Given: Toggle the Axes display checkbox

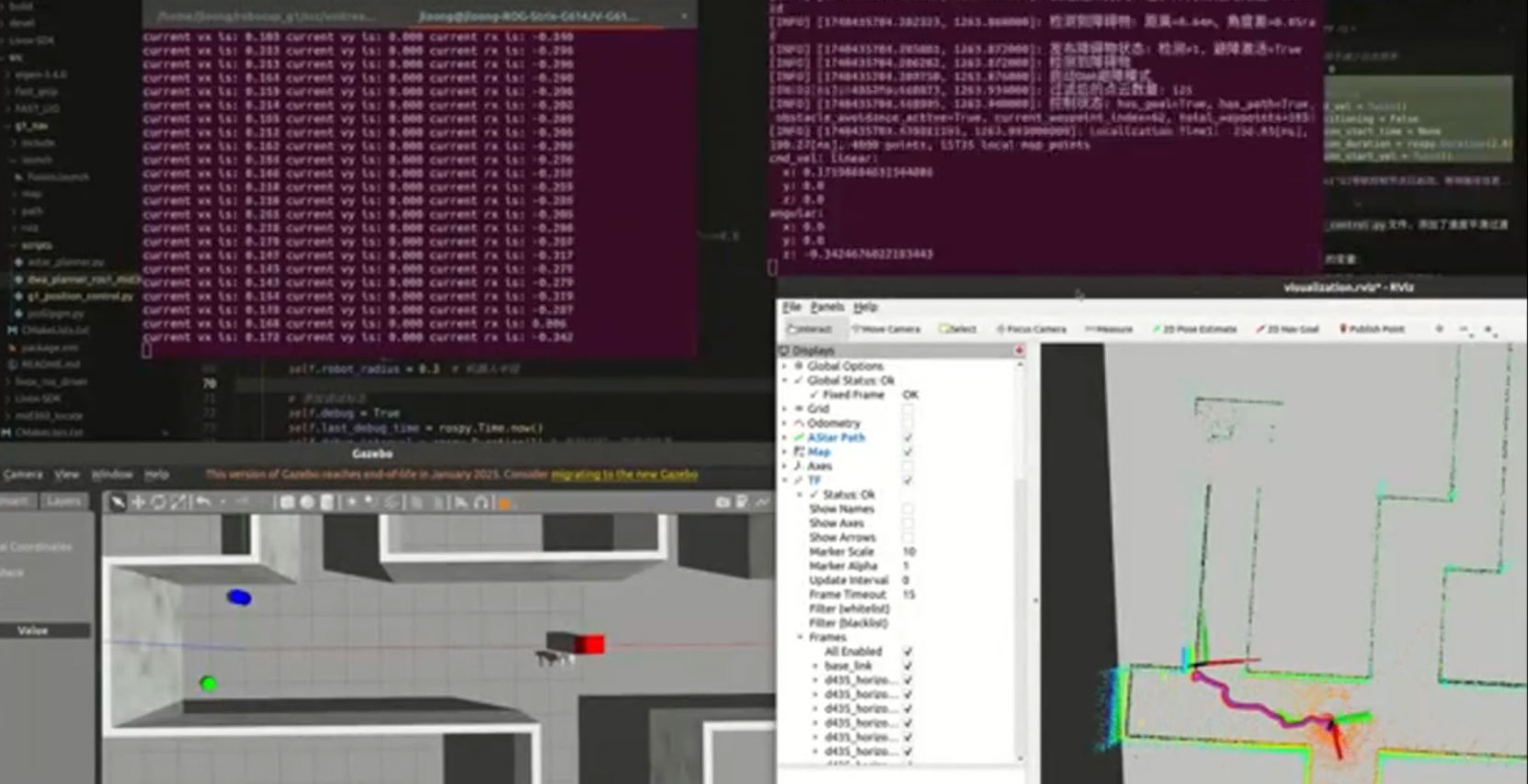Looking at the screenshot, I should [908, 466].
